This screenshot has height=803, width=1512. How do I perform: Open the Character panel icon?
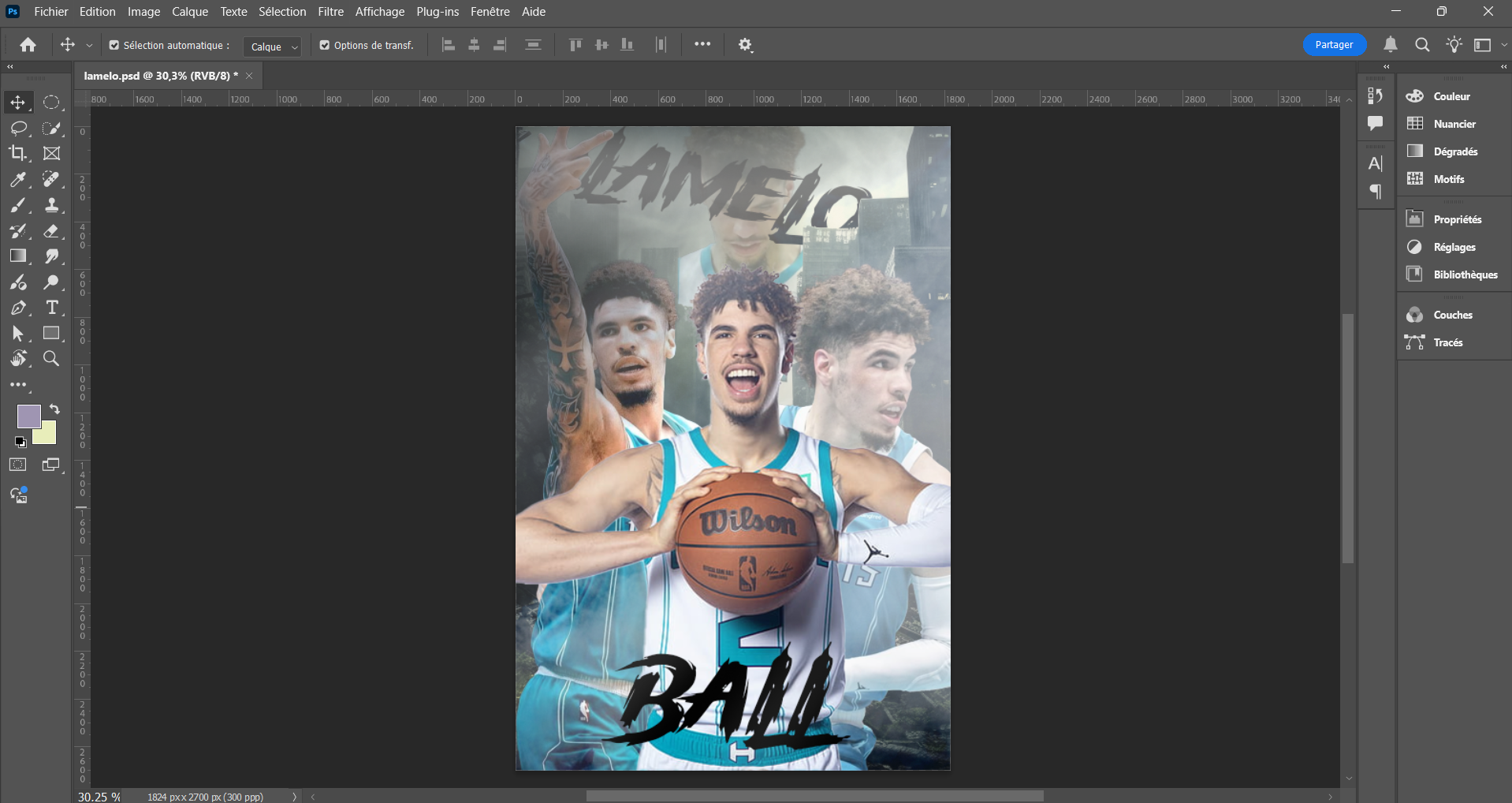(x=1376, y=164)
